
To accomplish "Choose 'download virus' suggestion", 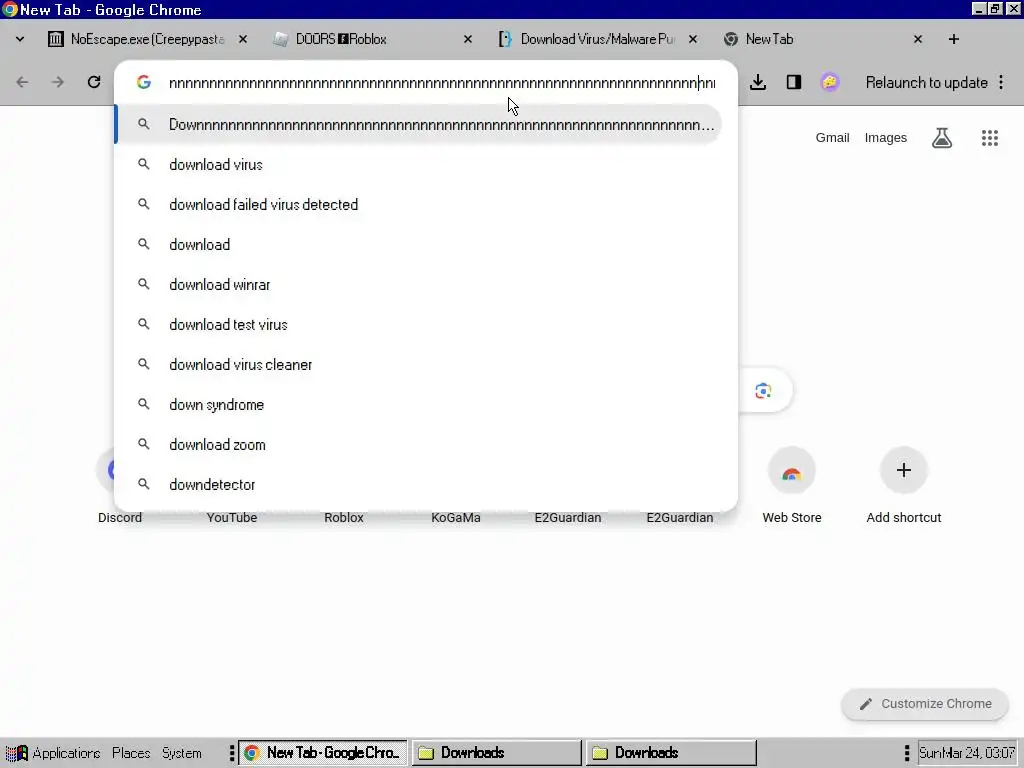I will click(x=419, y=165).
